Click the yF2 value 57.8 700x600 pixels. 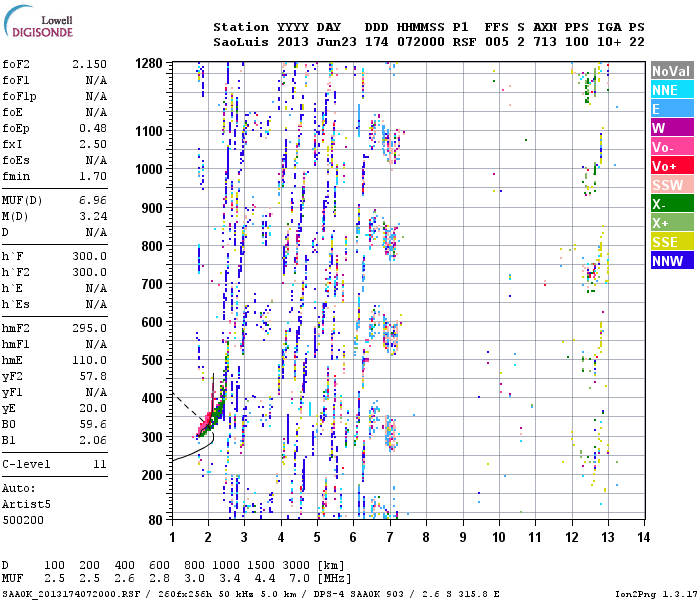coord(93,376)
